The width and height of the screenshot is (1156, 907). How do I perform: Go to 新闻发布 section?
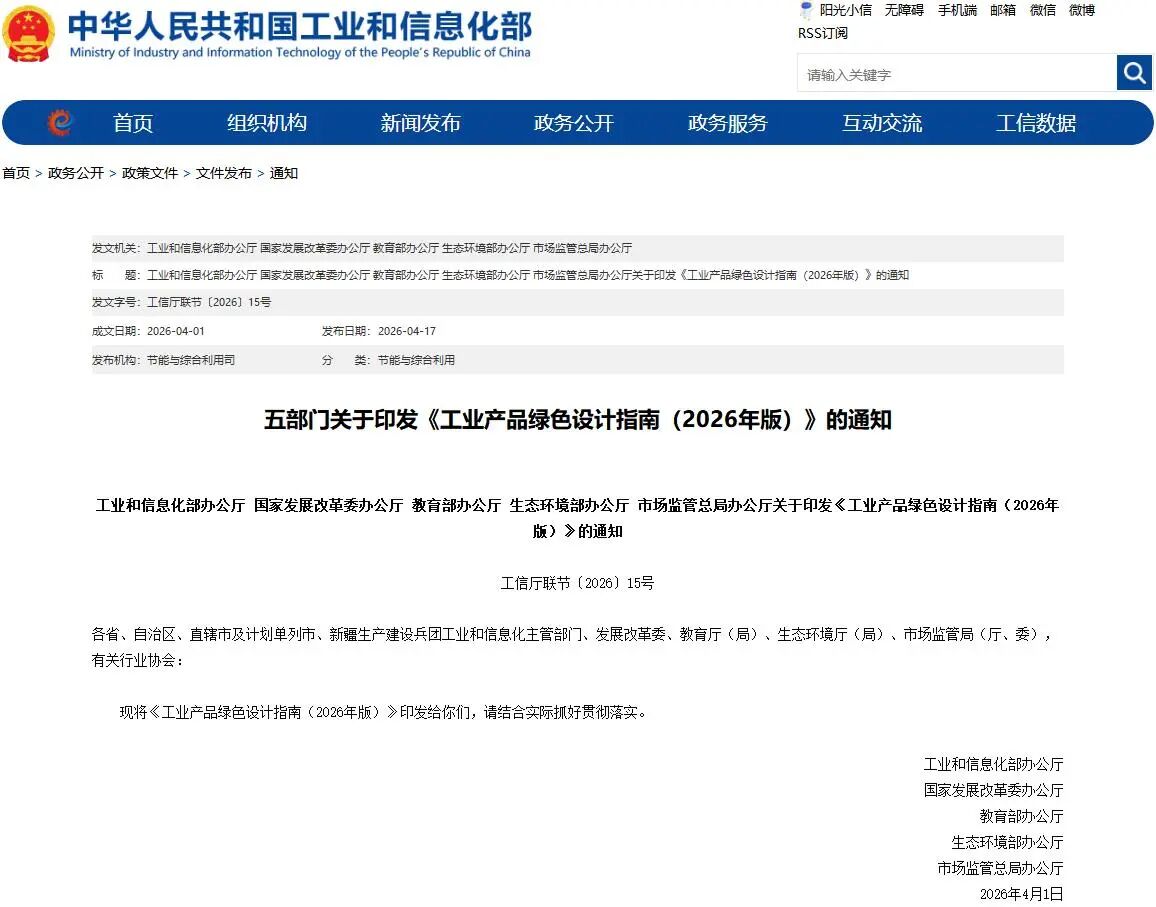tap(420, 123)
